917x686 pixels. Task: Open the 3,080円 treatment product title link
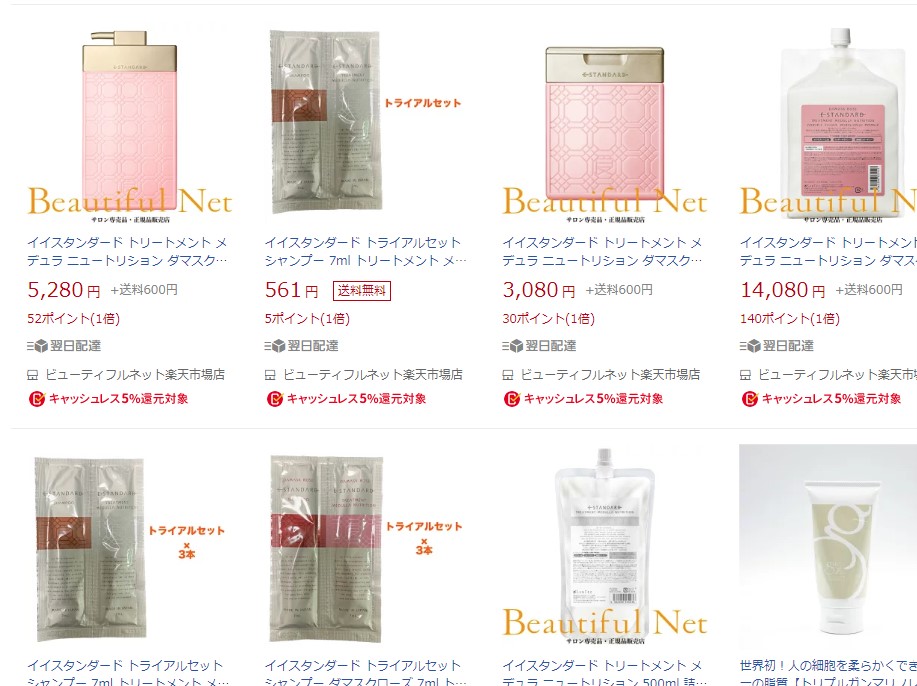tap(602, 251)
